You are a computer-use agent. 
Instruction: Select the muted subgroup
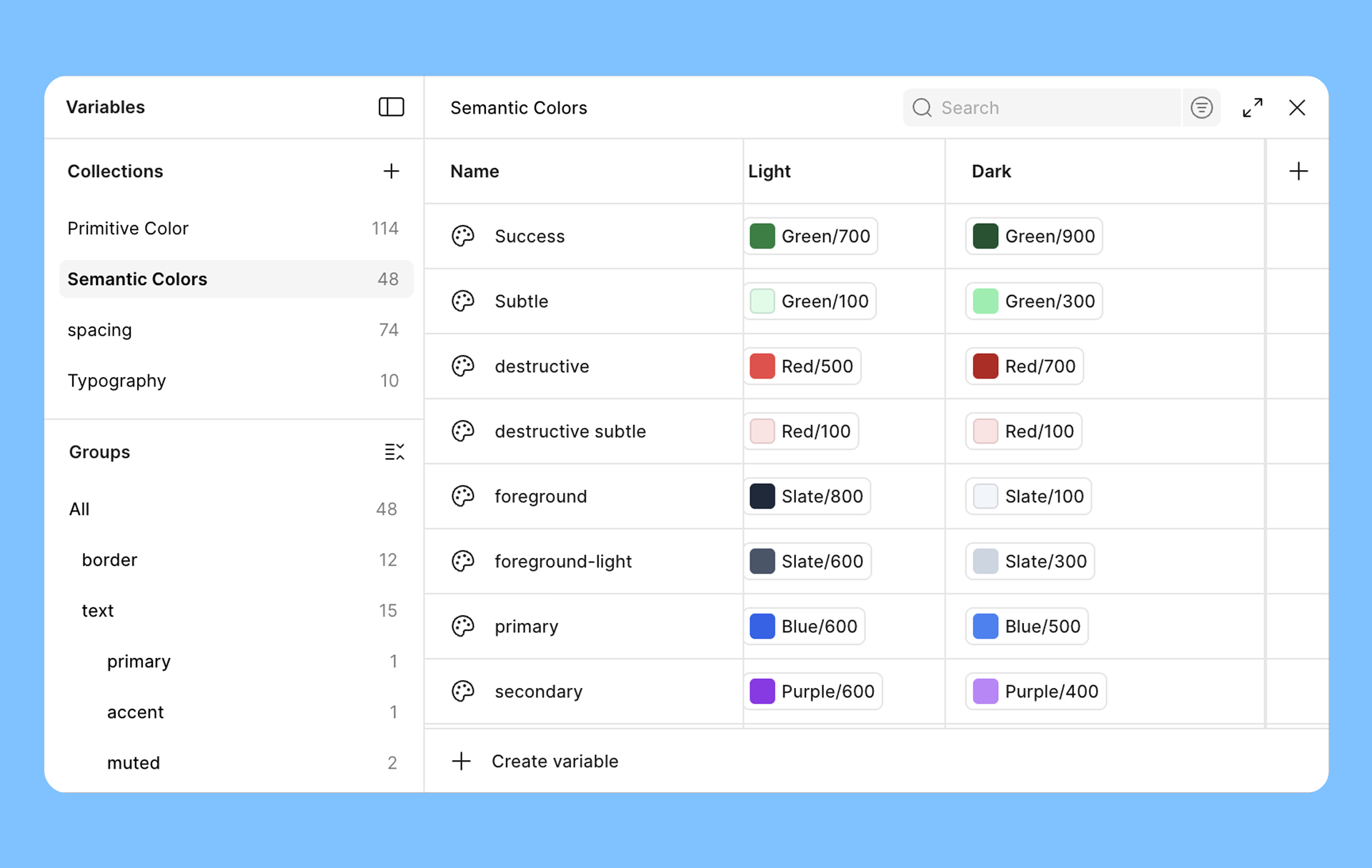tap(134, 763)
